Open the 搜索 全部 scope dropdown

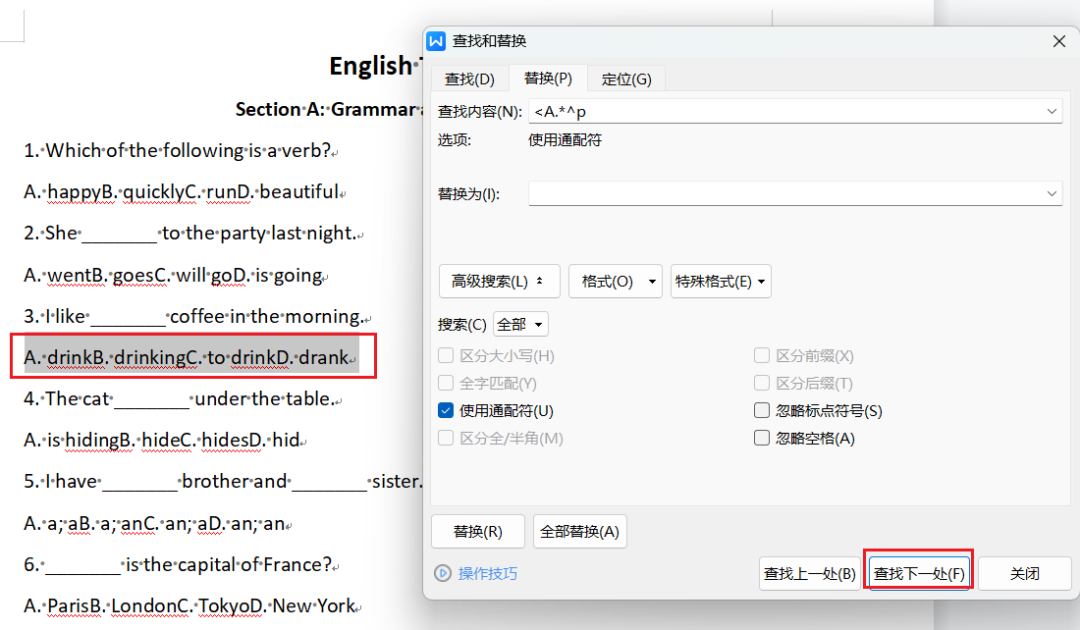[521, 324]
